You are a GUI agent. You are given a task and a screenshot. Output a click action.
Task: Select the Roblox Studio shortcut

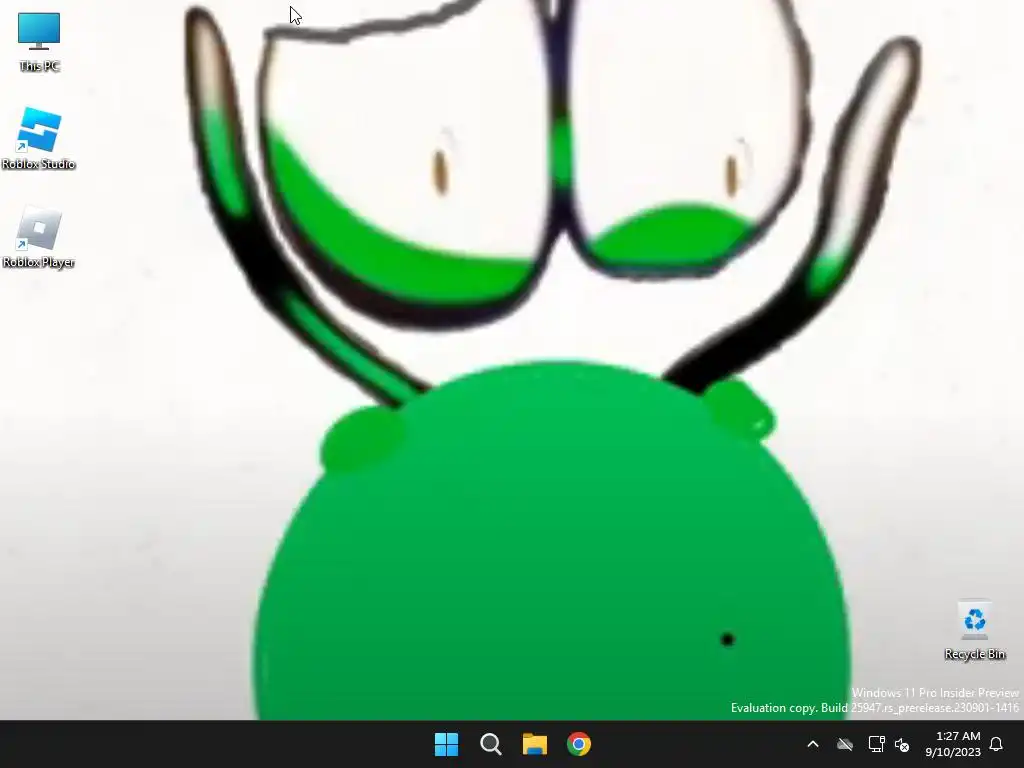pos(39,138)
